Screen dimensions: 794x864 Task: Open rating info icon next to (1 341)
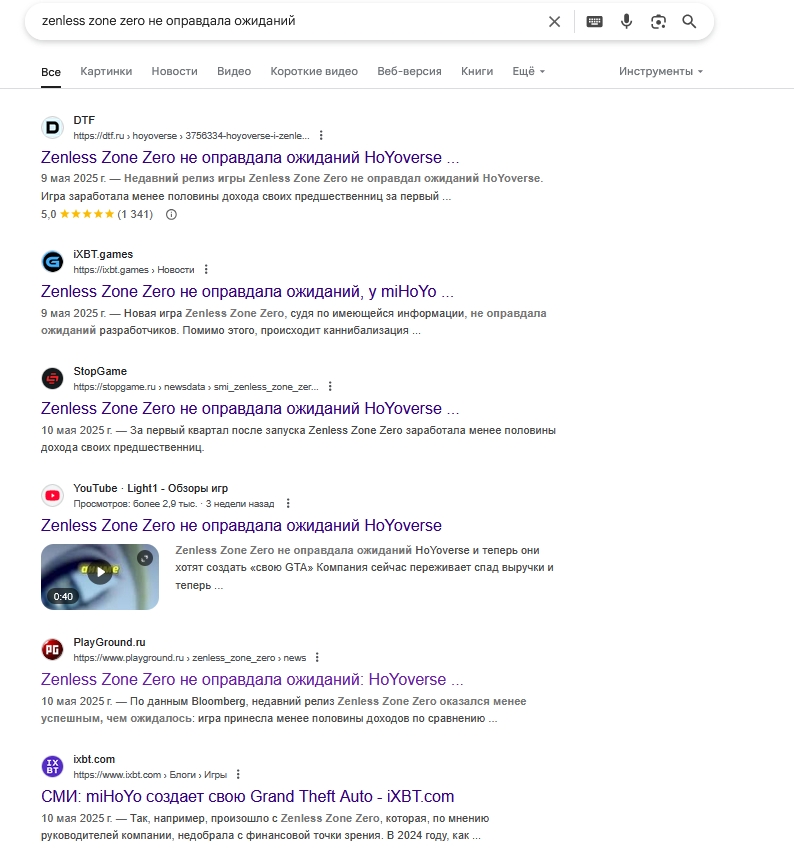tap(171, 214)
